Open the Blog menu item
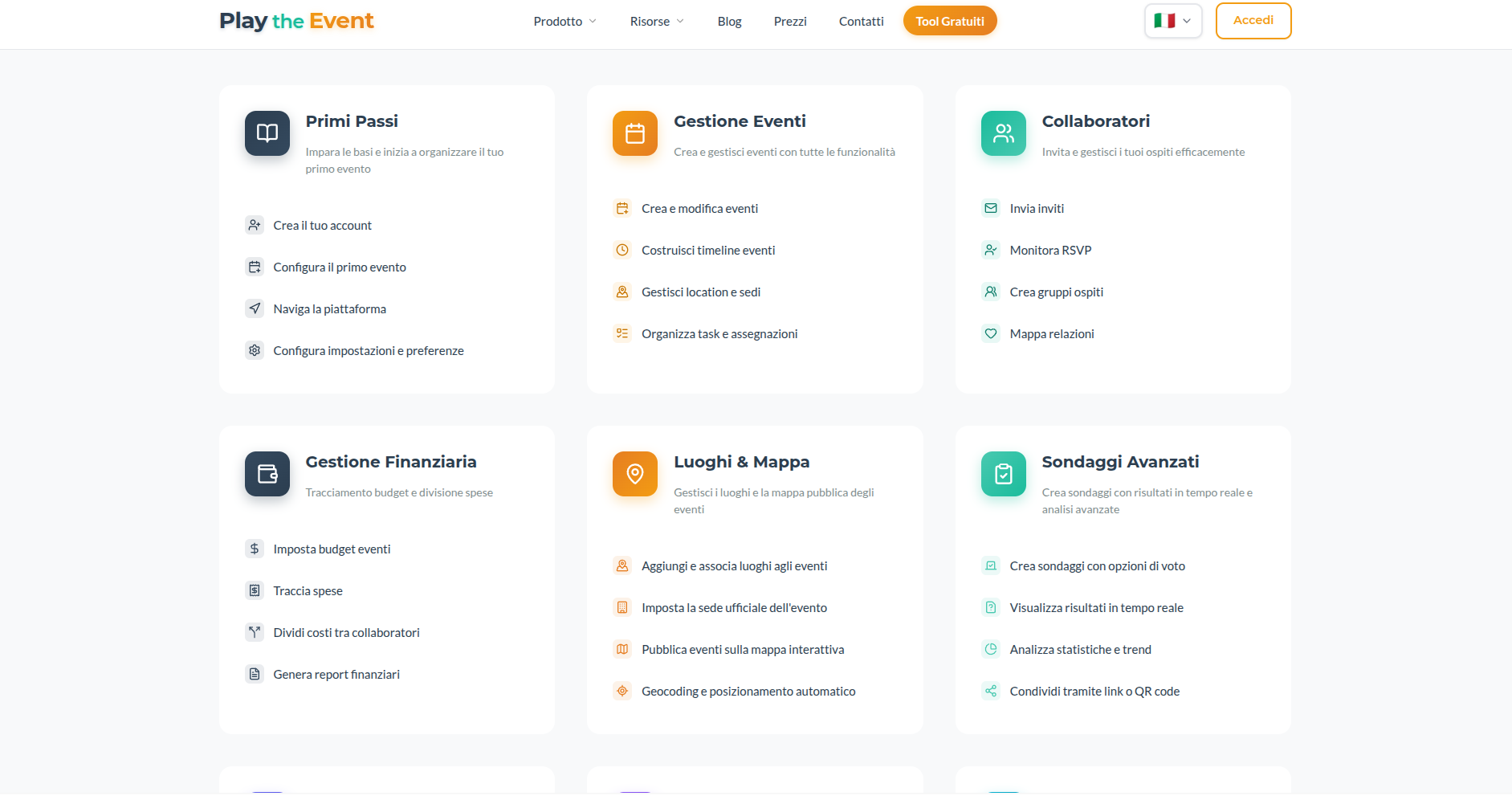This screenshot has width=1512, height=796. [729, 21]
